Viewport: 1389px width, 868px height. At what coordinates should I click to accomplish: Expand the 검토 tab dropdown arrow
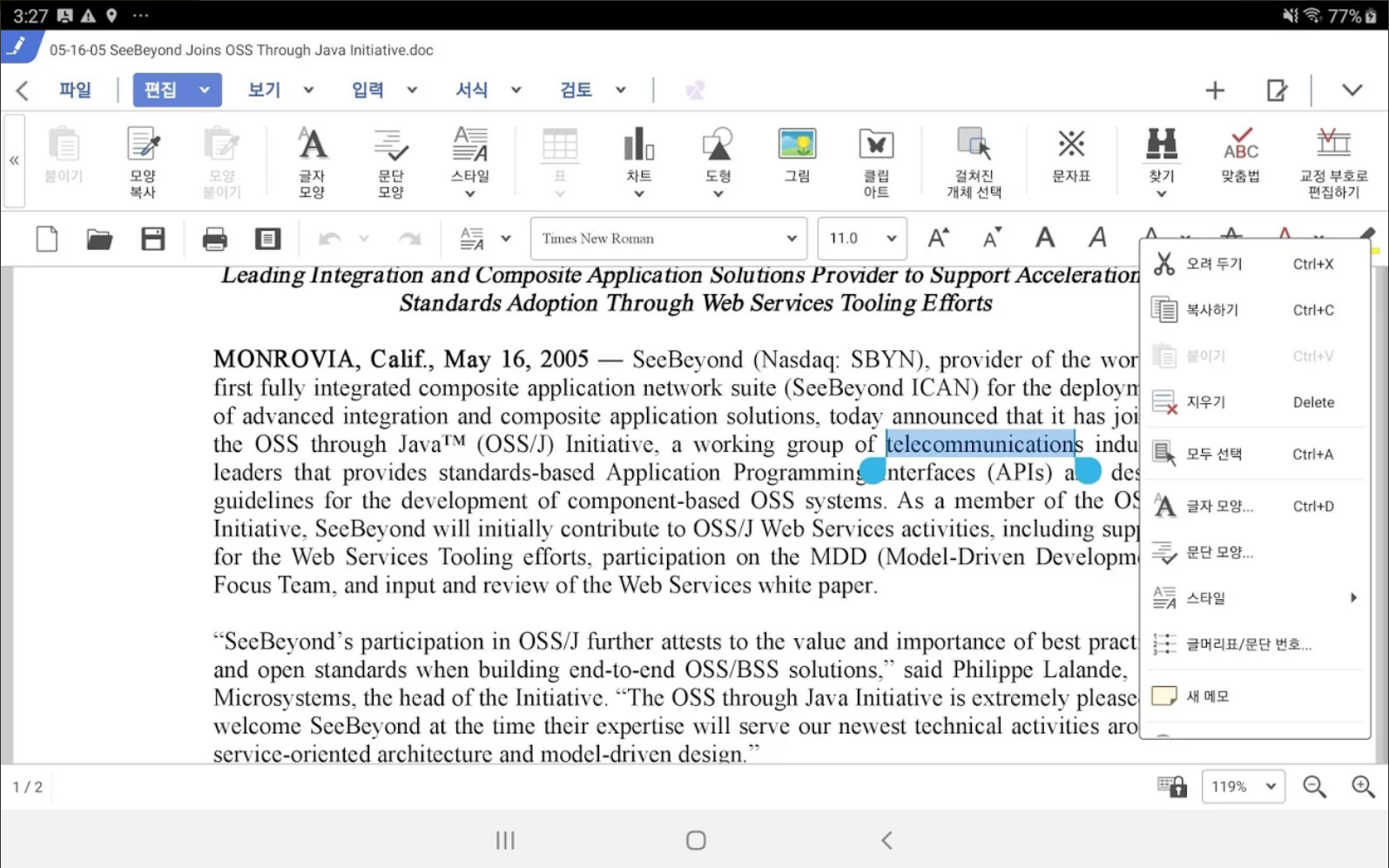point(621,90)
